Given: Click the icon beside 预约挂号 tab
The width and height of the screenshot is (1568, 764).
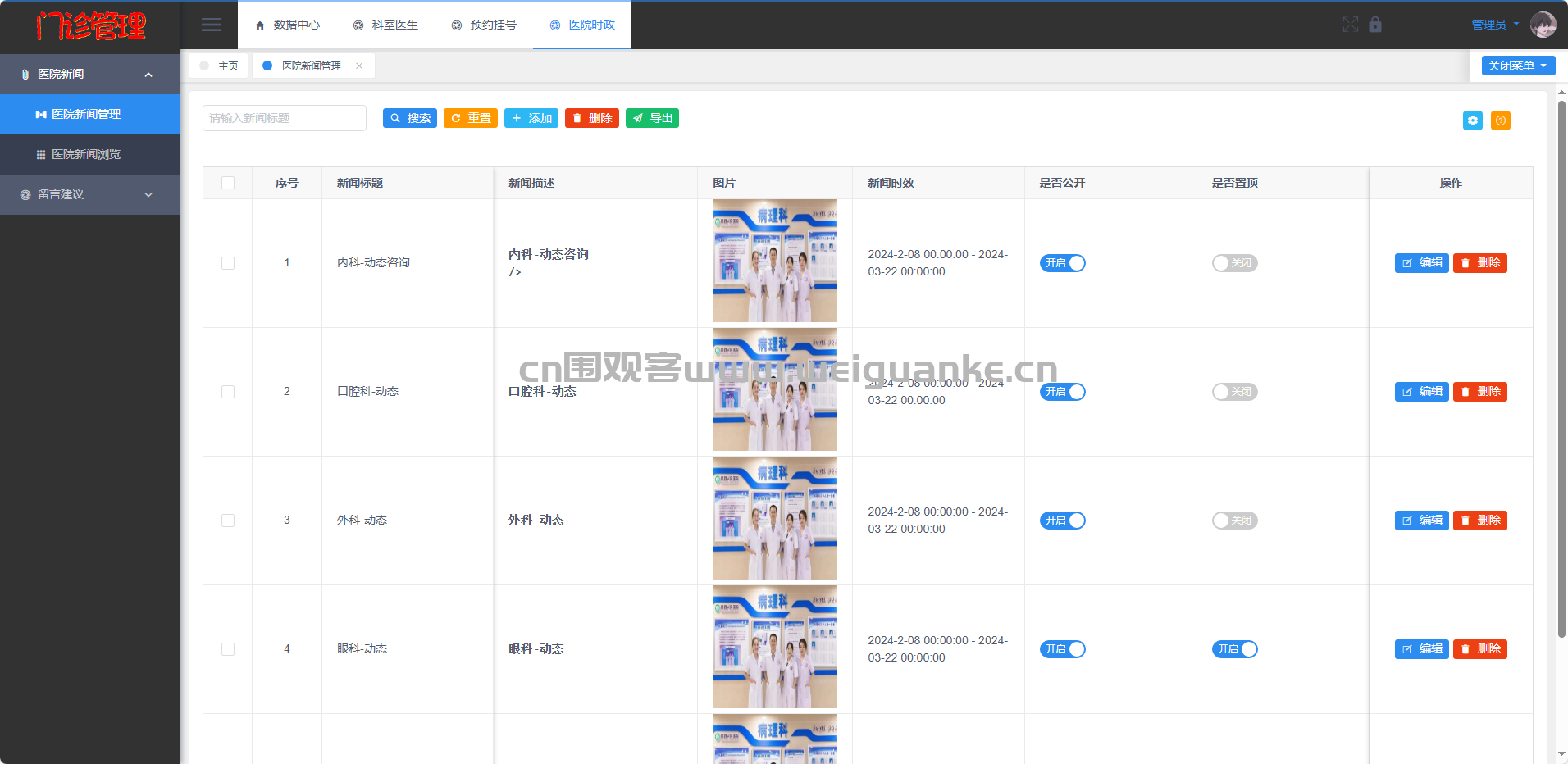Looking at the screenshot, I should 457,25.
